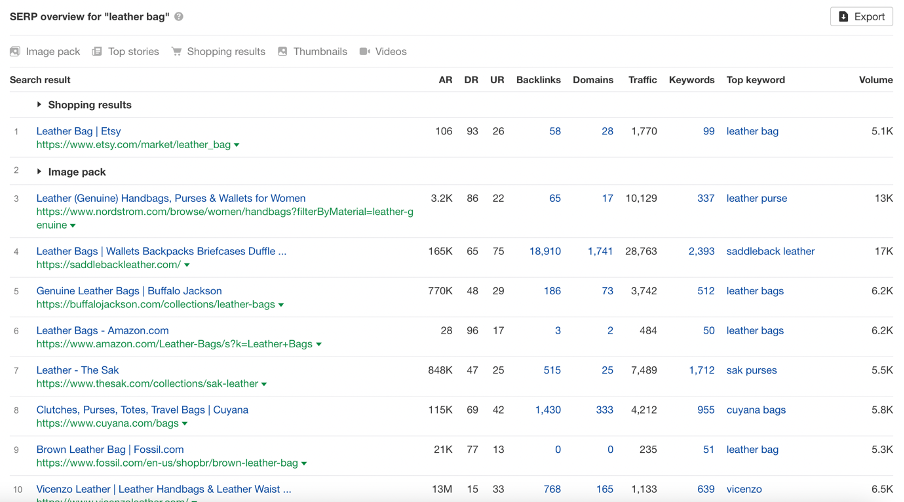Viewport: 904px width, 502px height.
Task: Open the Cuyana Clutches, Purses, Totes result
Action: tap(142, 410)
